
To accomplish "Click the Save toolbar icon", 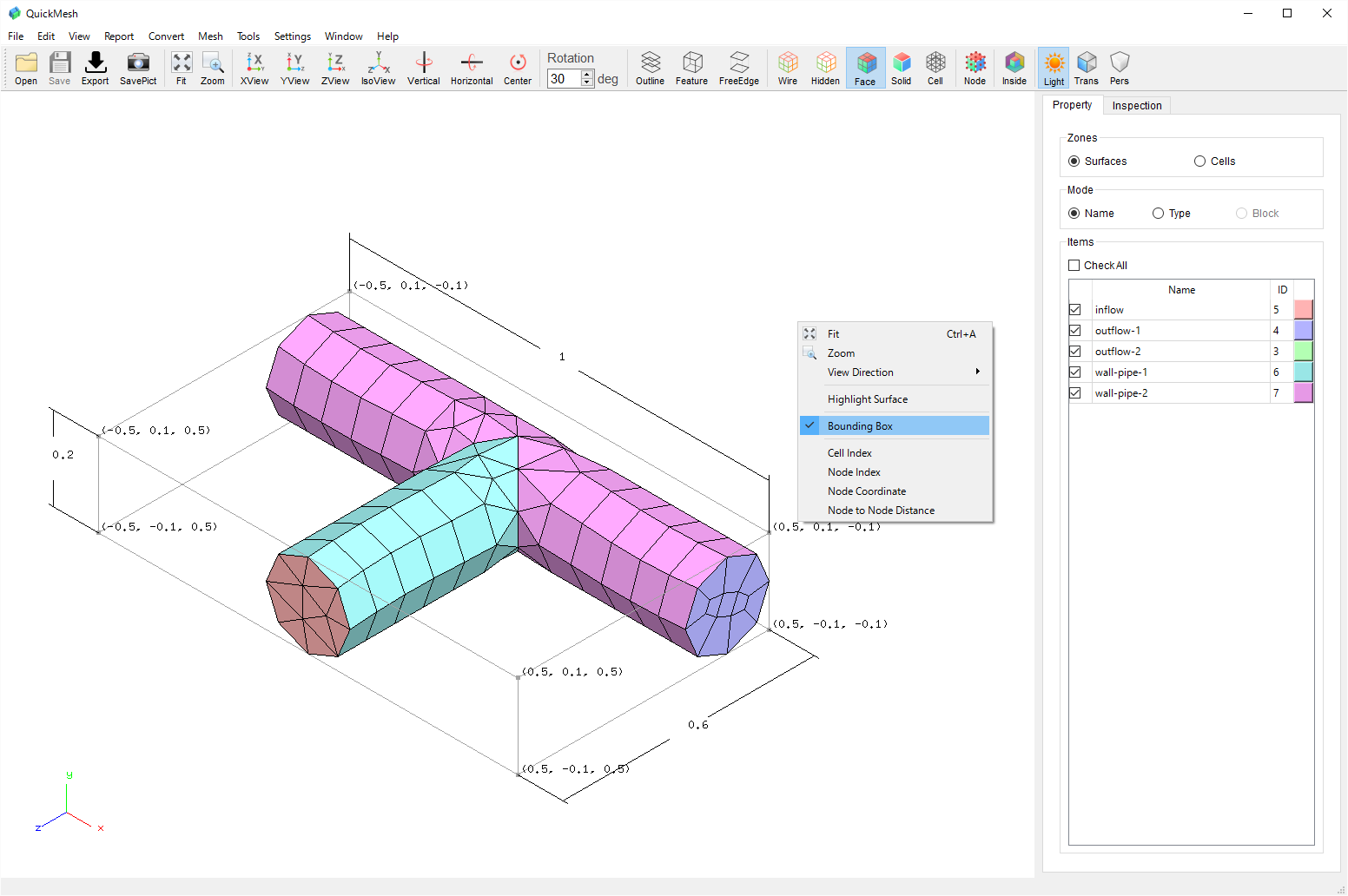I will pos(60,68).
